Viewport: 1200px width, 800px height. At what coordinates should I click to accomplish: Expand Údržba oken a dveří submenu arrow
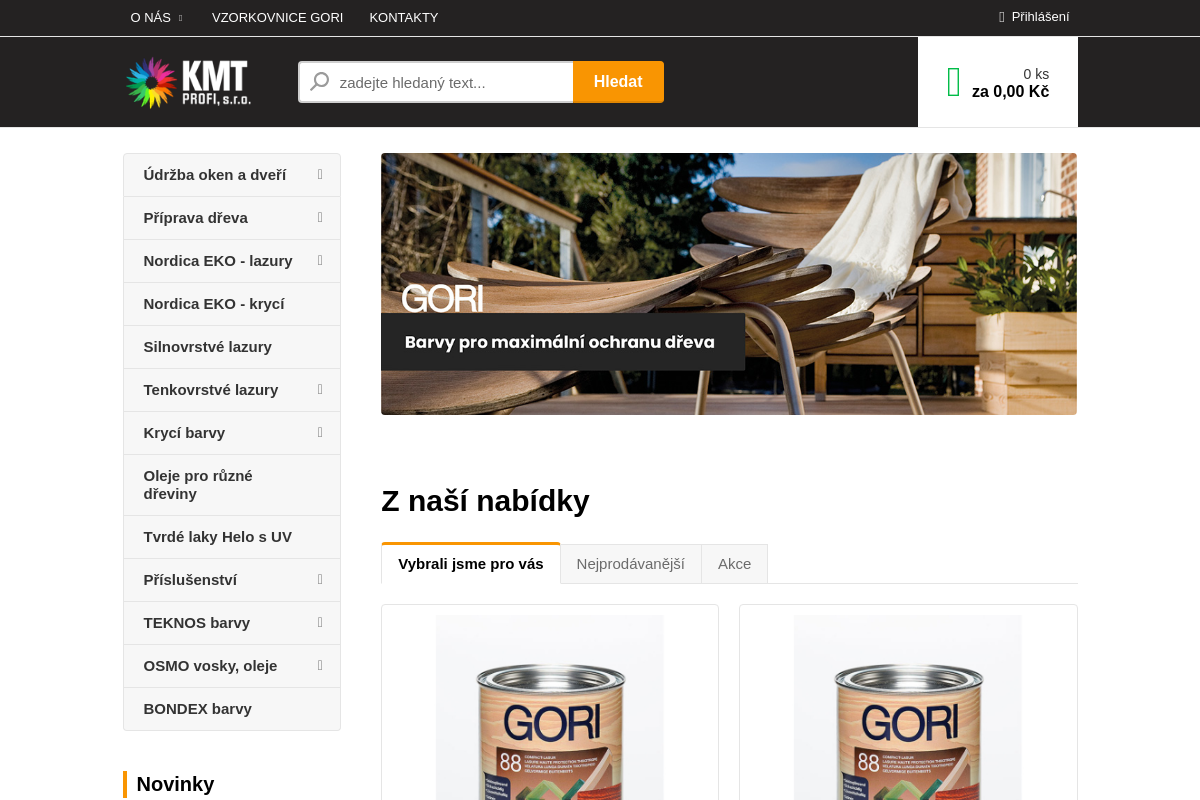(320, 174)
